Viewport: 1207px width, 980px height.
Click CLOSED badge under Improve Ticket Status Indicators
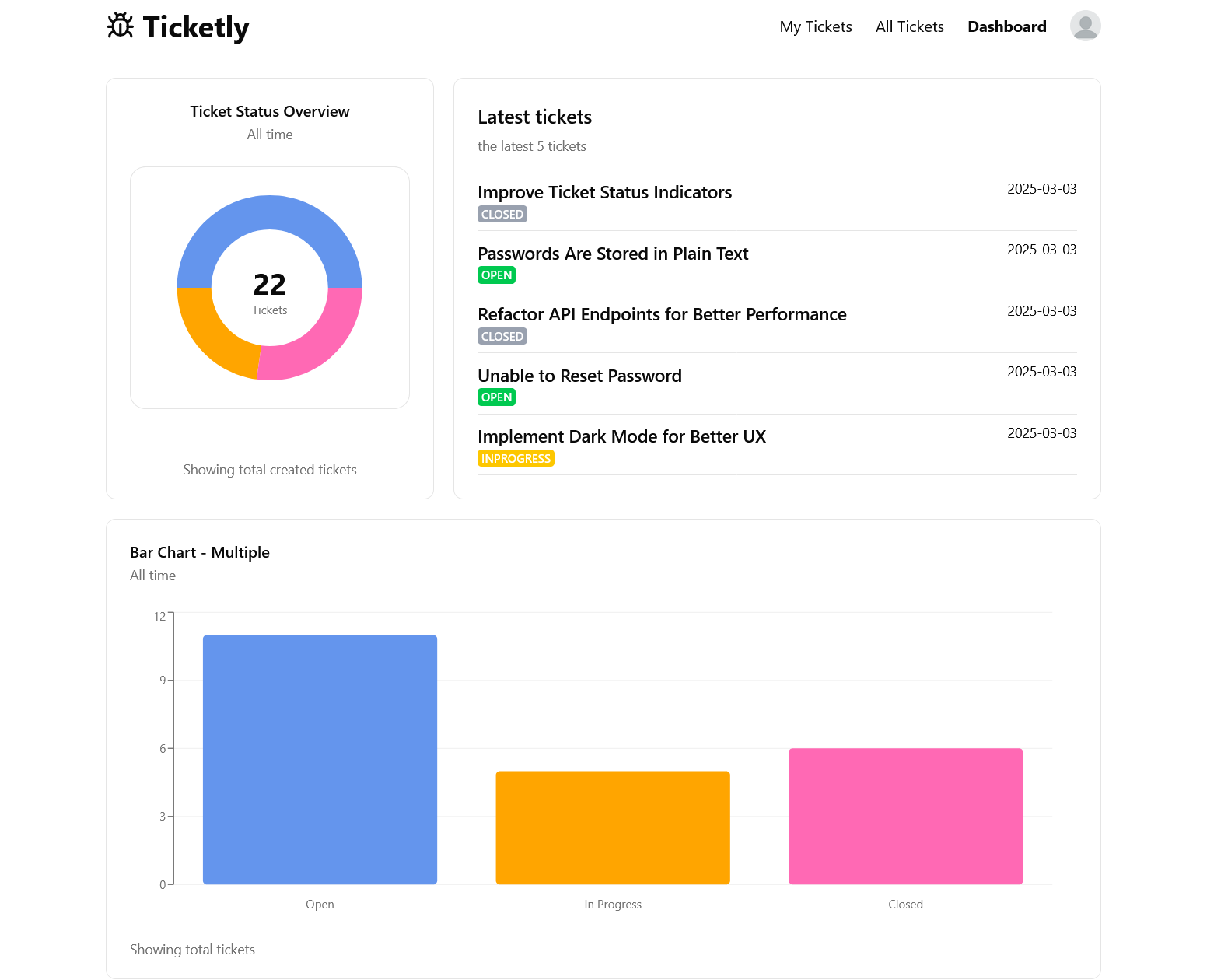click(x=502, y=214)
